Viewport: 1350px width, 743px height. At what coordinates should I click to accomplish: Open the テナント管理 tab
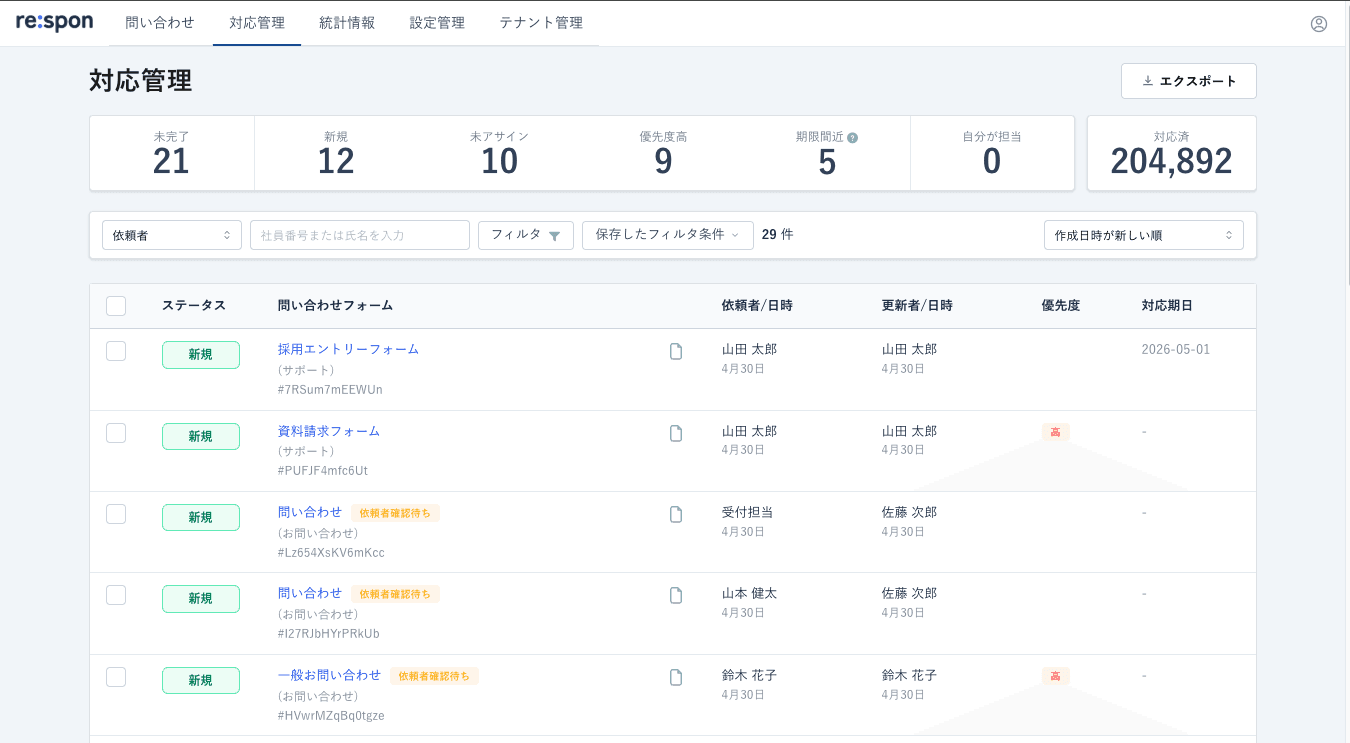[x=541, y=23]
